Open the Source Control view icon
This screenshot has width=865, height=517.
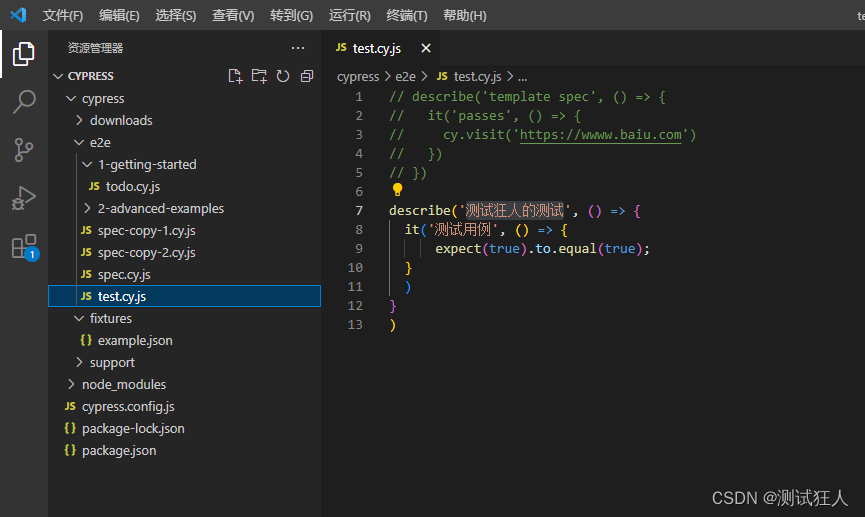pyautogui.click(x=24, y=150)
